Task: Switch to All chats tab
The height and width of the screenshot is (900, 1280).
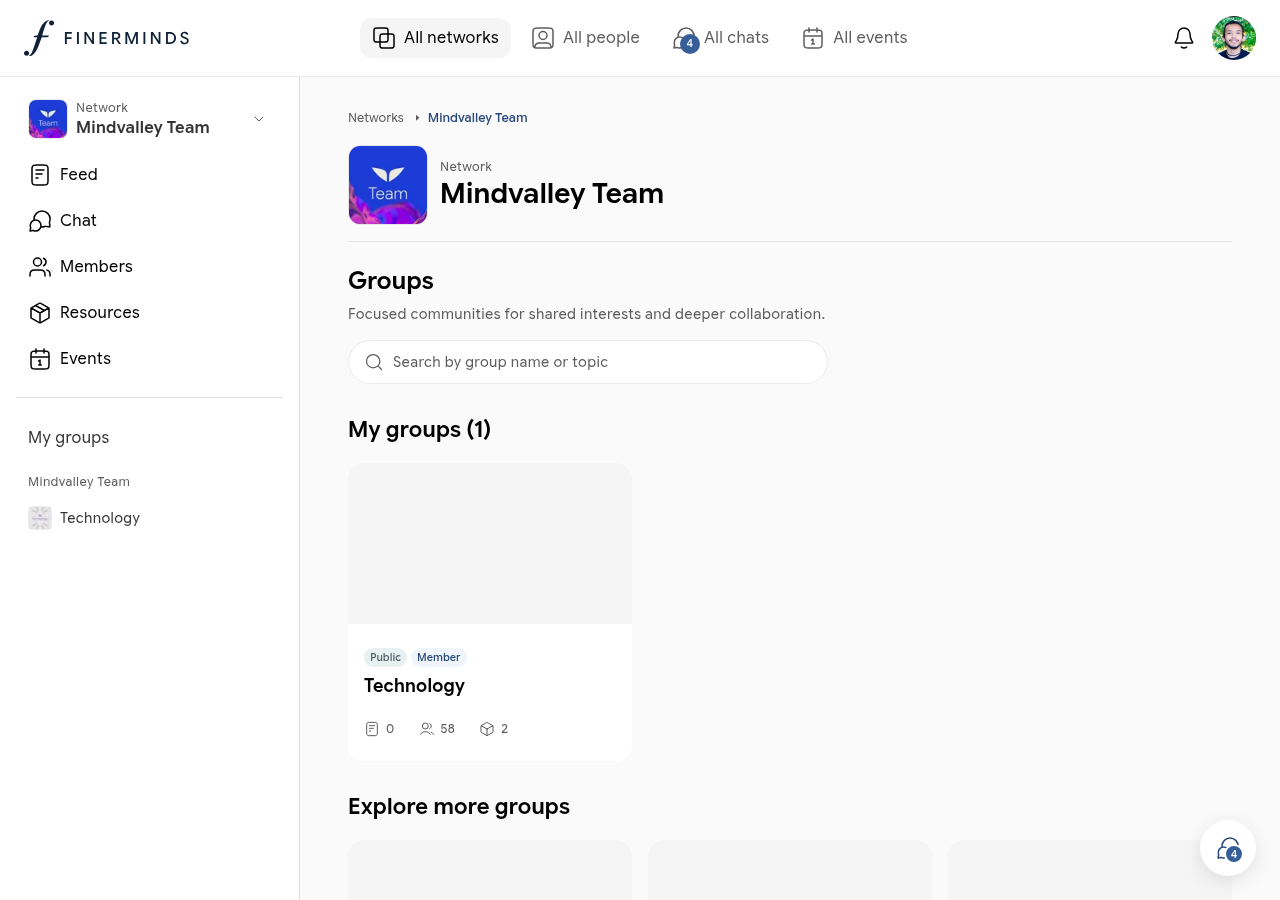Action: point(721,38)
